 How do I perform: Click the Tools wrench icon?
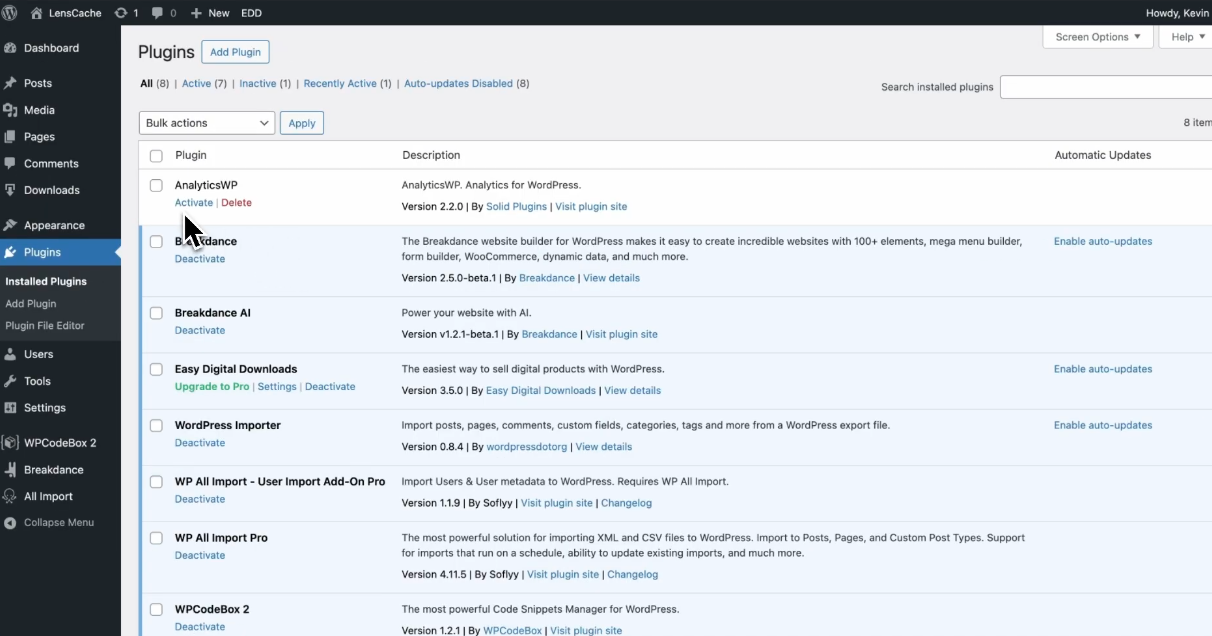[x=11, y=381]
